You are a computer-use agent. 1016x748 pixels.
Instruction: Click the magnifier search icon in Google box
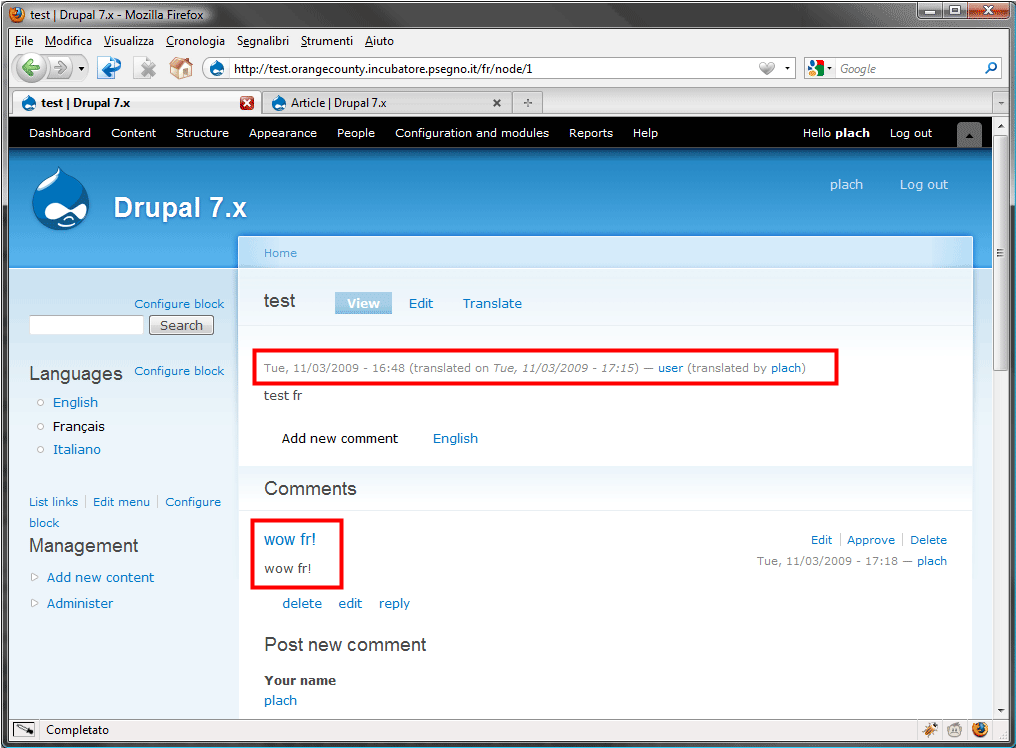click(x=991, y=68)
